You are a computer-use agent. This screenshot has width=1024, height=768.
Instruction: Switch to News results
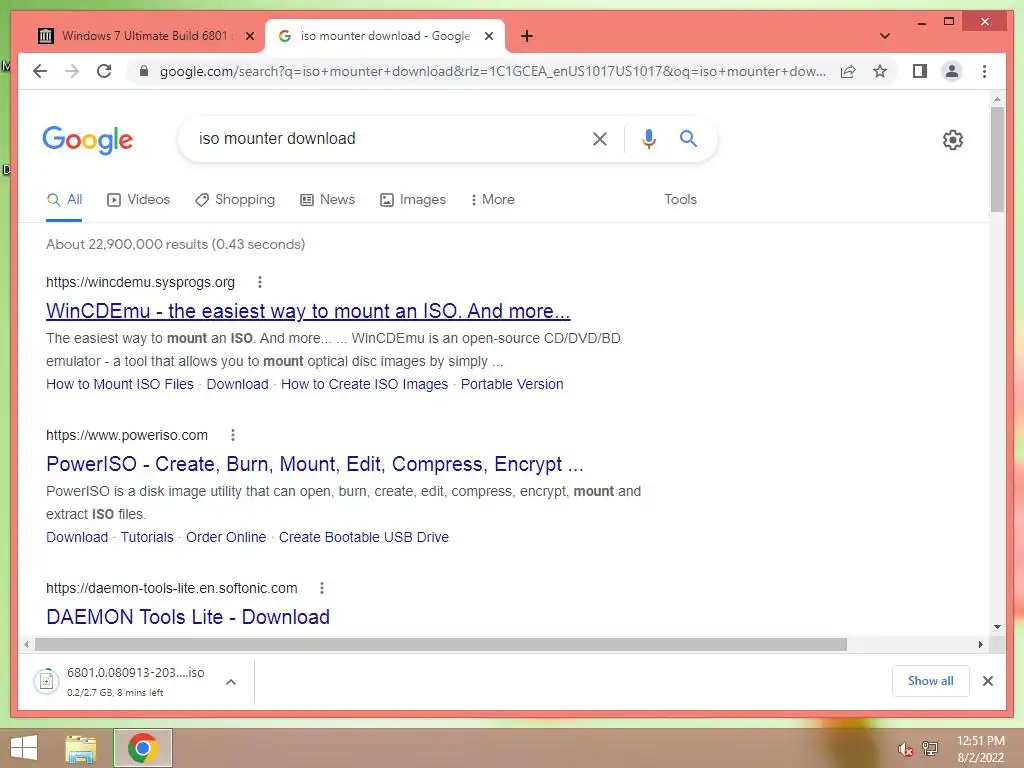(327, 199)
